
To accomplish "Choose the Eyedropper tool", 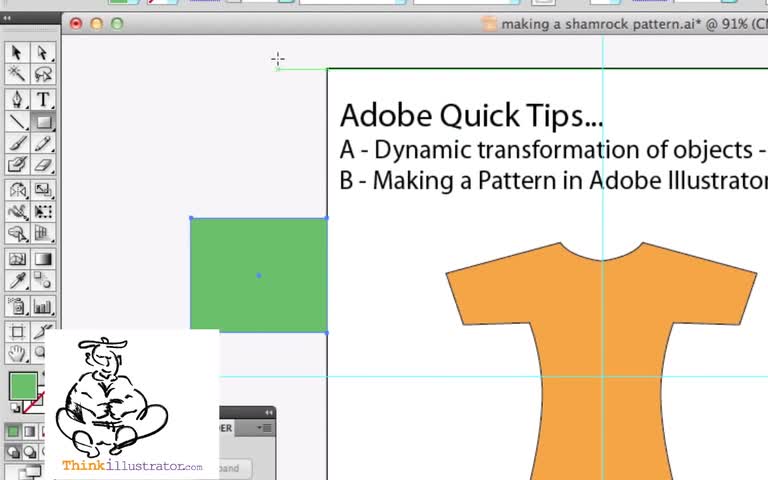I will pos(17,281).
